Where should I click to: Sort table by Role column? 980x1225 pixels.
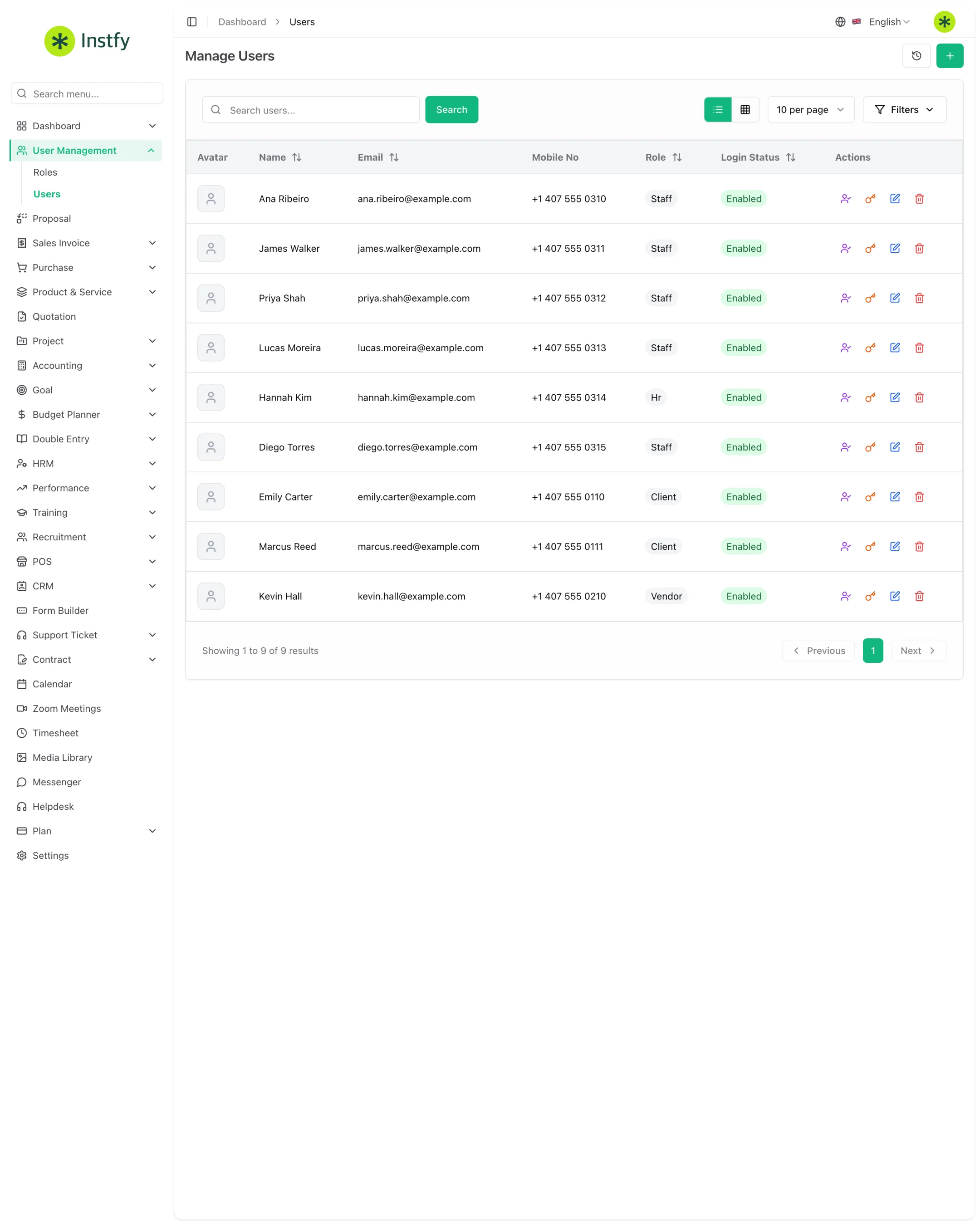click(x=663, y=157)
